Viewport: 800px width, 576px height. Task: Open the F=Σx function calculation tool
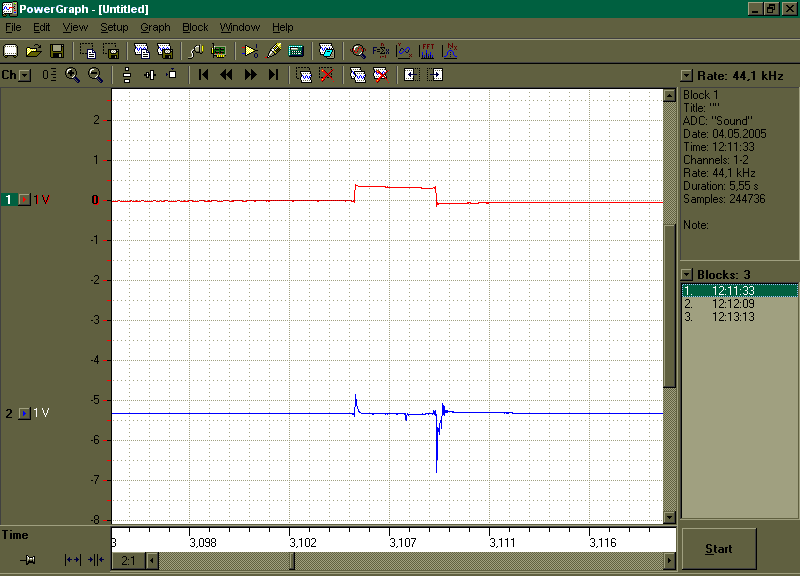(x=381, y=51)
